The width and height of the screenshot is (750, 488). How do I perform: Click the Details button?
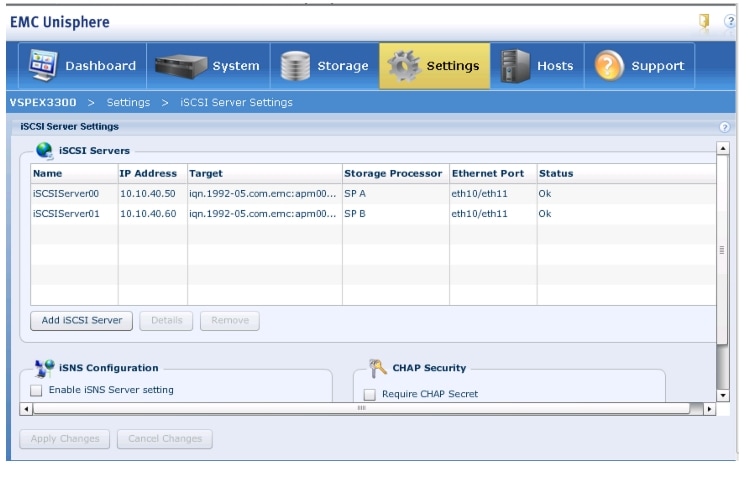(x=166, y=321)
